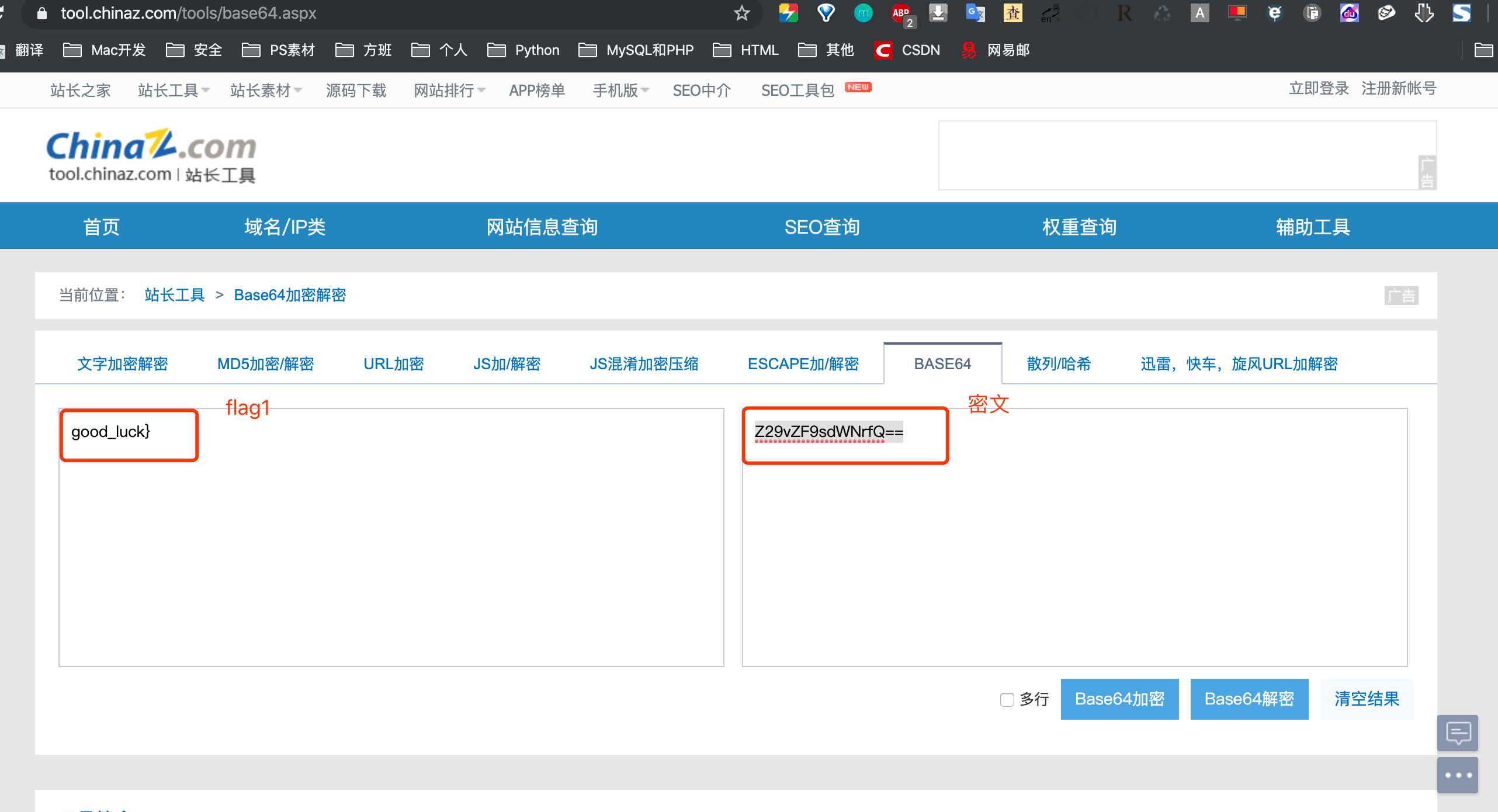Click the Base64解密 button
This screenshot has width=1498, height=812.
[1249, 699]
